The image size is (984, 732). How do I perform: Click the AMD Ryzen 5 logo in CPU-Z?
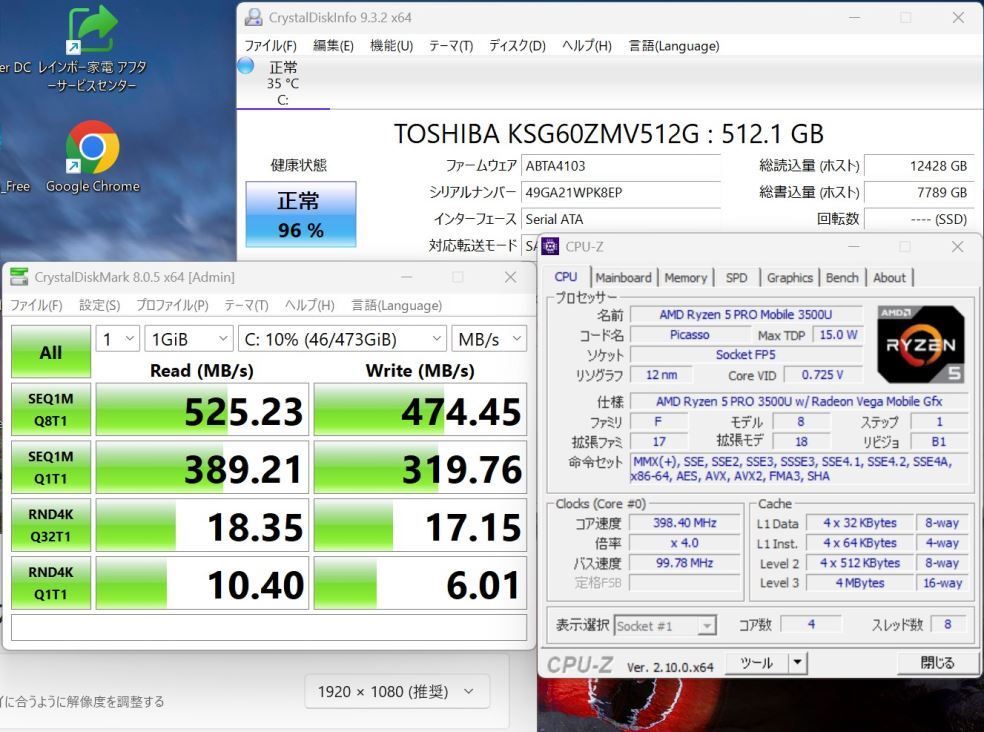click(x=921, y=344)
